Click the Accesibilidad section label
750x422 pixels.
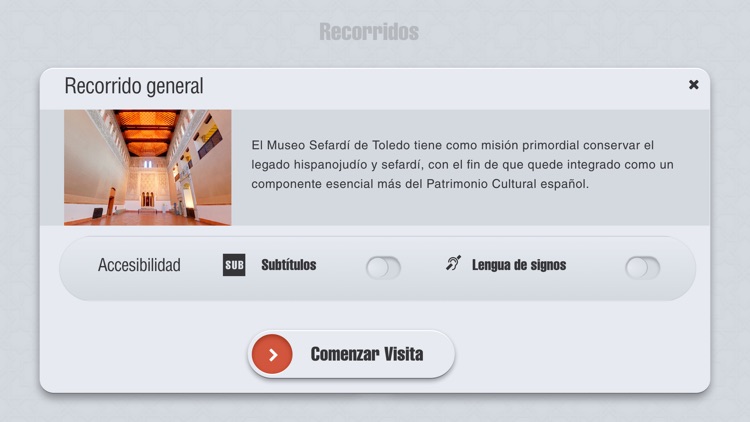139,265
